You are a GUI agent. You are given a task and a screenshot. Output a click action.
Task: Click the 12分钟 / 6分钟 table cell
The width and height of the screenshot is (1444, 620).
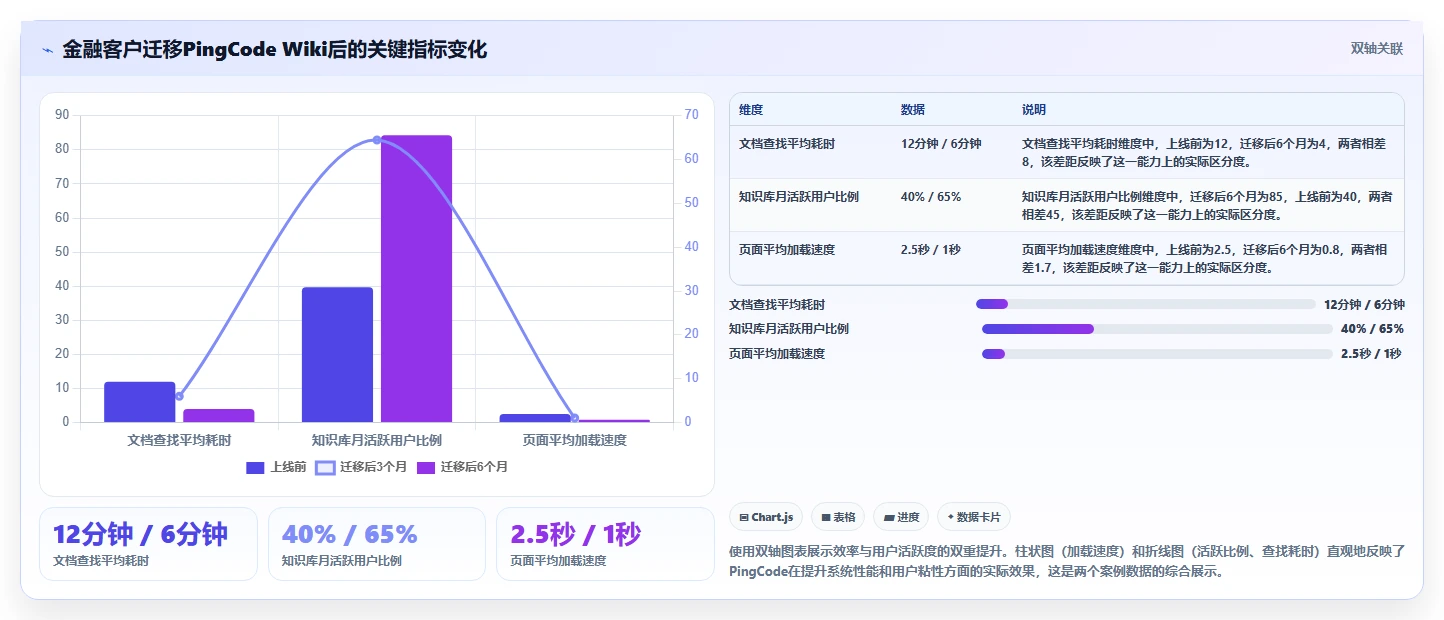pyautogui.click(x=941, y=144)
